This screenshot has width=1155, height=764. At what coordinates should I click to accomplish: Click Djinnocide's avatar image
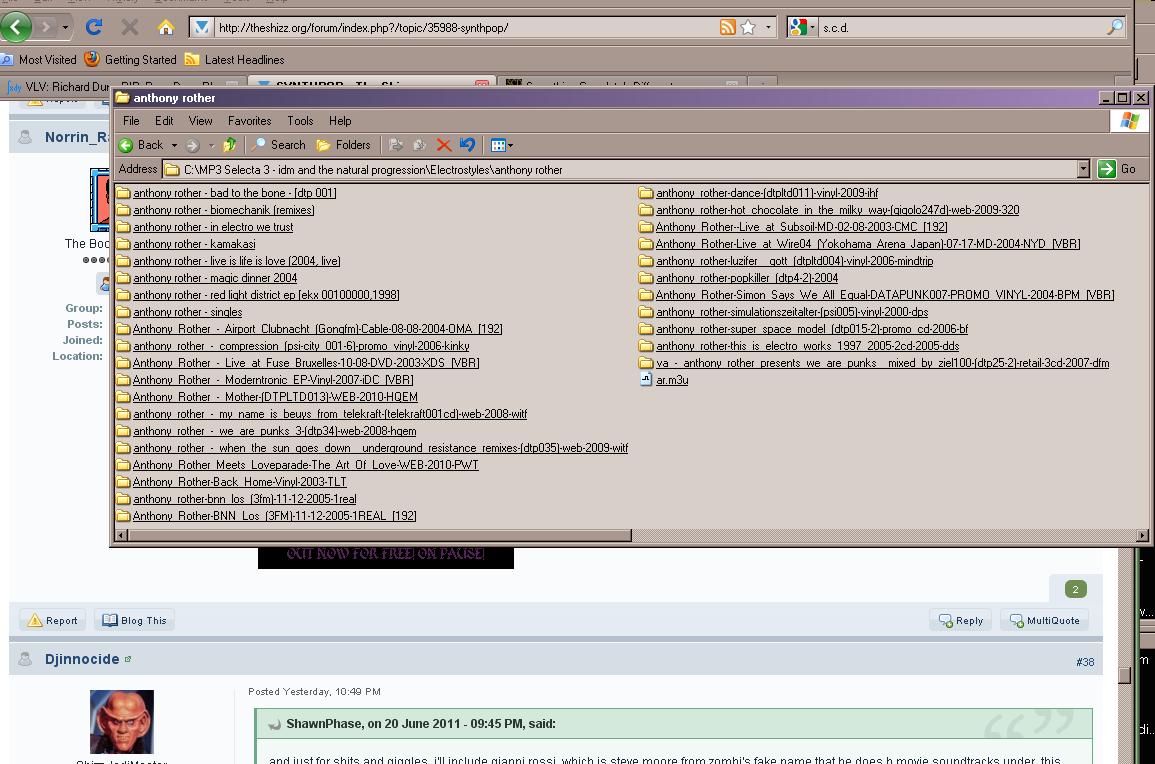pyautogui.click(x=122, y=722)
